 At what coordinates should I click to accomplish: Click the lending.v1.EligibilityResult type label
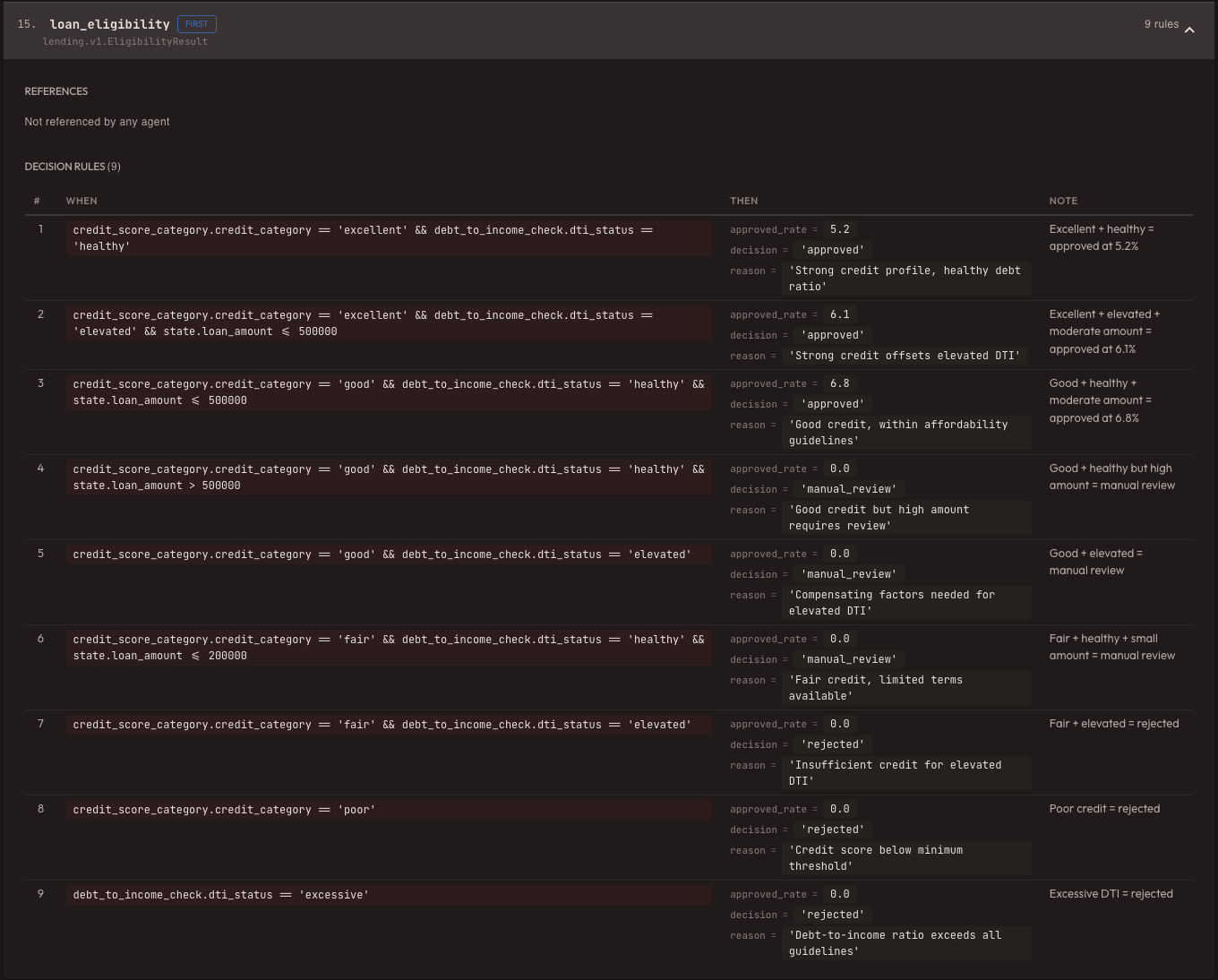[124, 41]
